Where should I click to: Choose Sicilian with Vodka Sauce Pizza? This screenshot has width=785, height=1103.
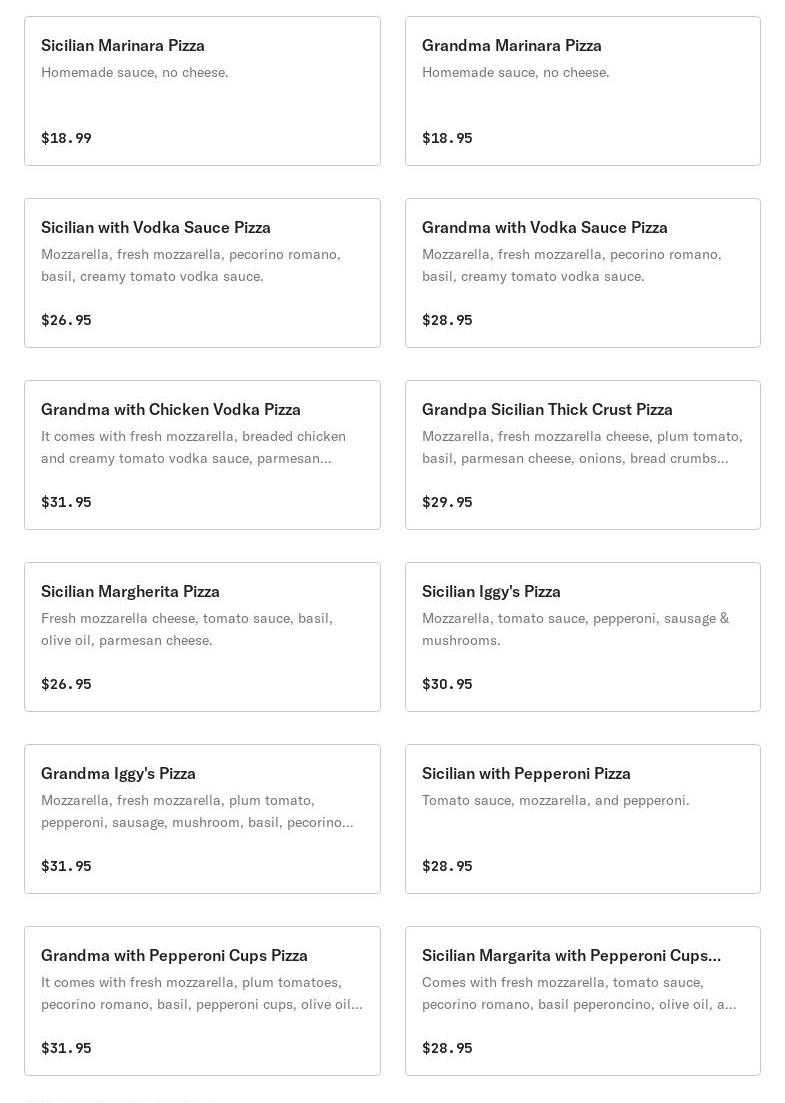(202, 273)
